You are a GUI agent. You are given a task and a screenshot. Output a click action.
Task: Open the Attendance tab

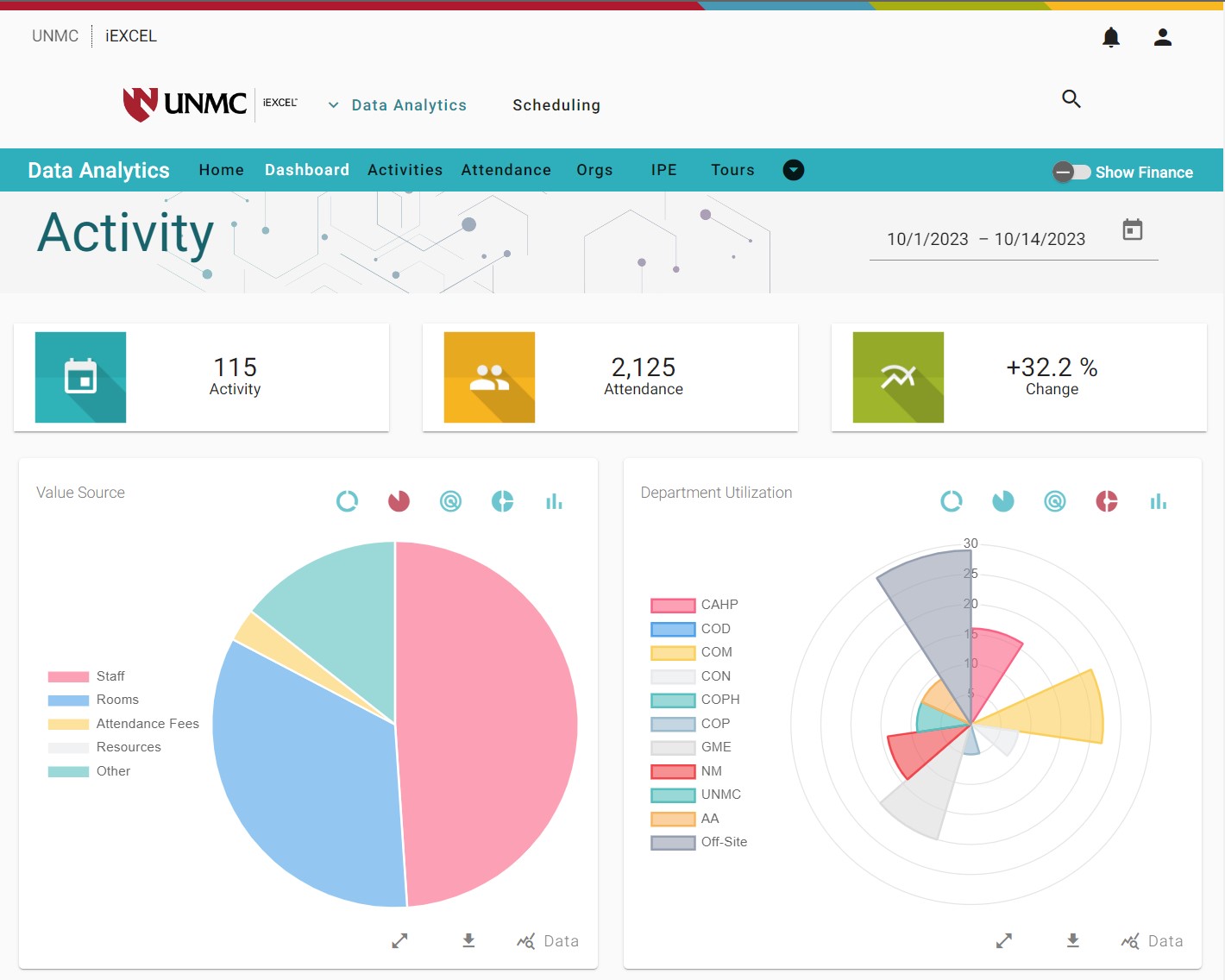506,170
